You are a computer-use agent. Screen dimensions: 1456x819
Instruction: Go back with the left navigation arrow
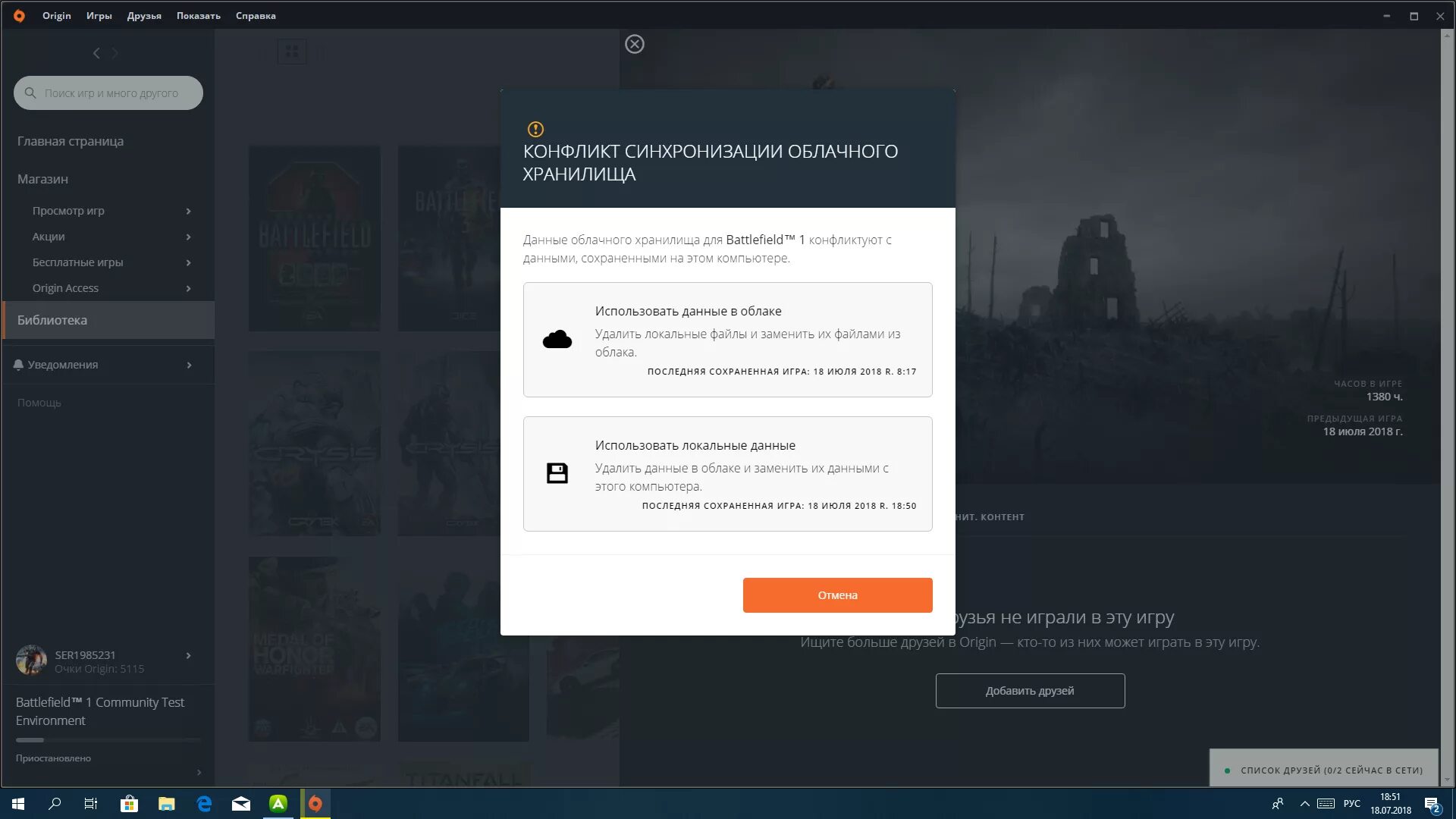[96, 52]
